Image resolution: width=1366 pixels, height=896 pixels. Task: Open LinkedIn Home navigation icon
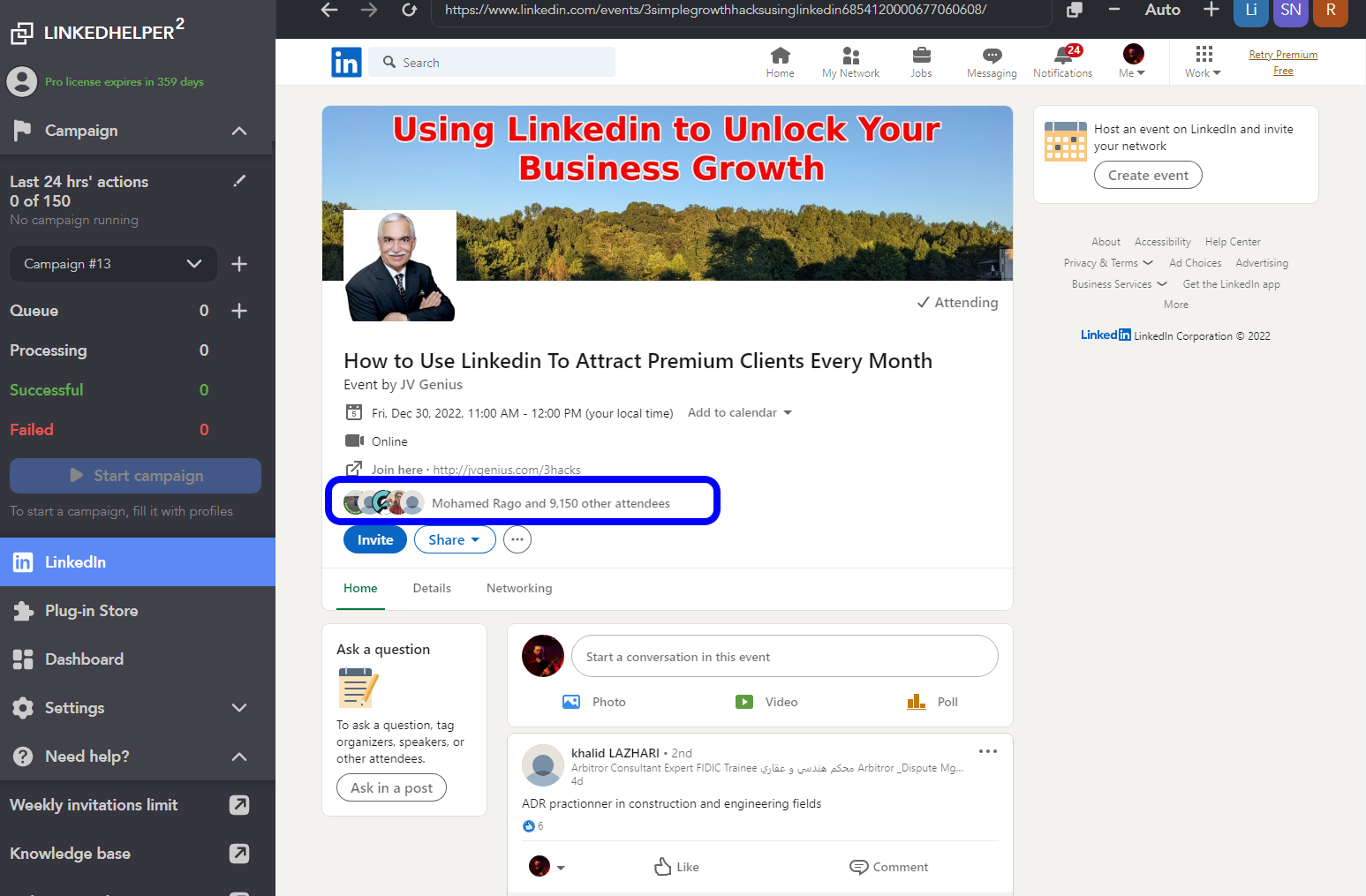tap(780, 62)
